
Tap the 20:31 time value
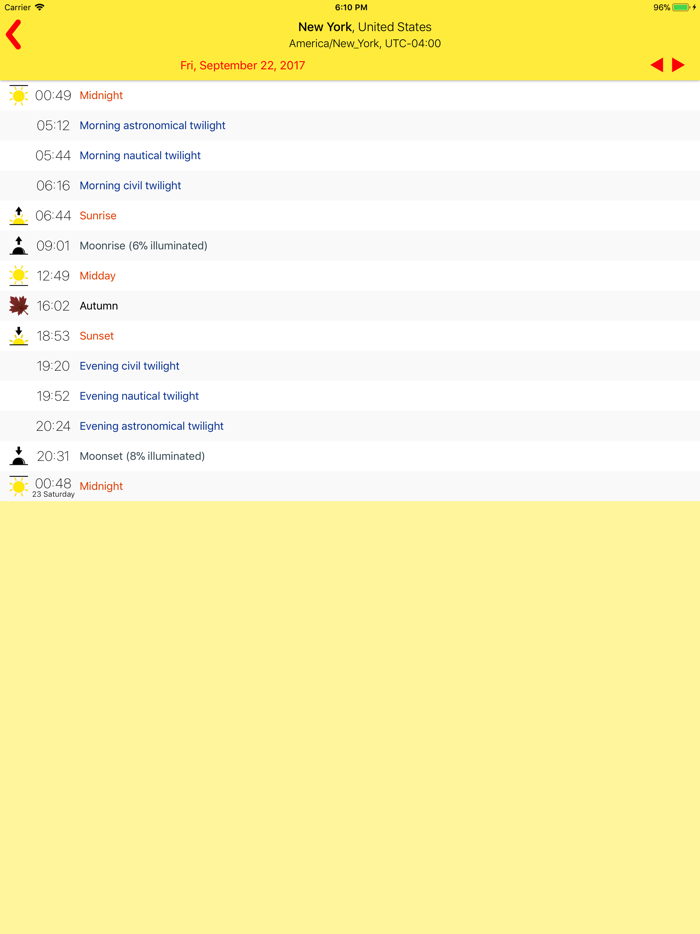(53, 456)
